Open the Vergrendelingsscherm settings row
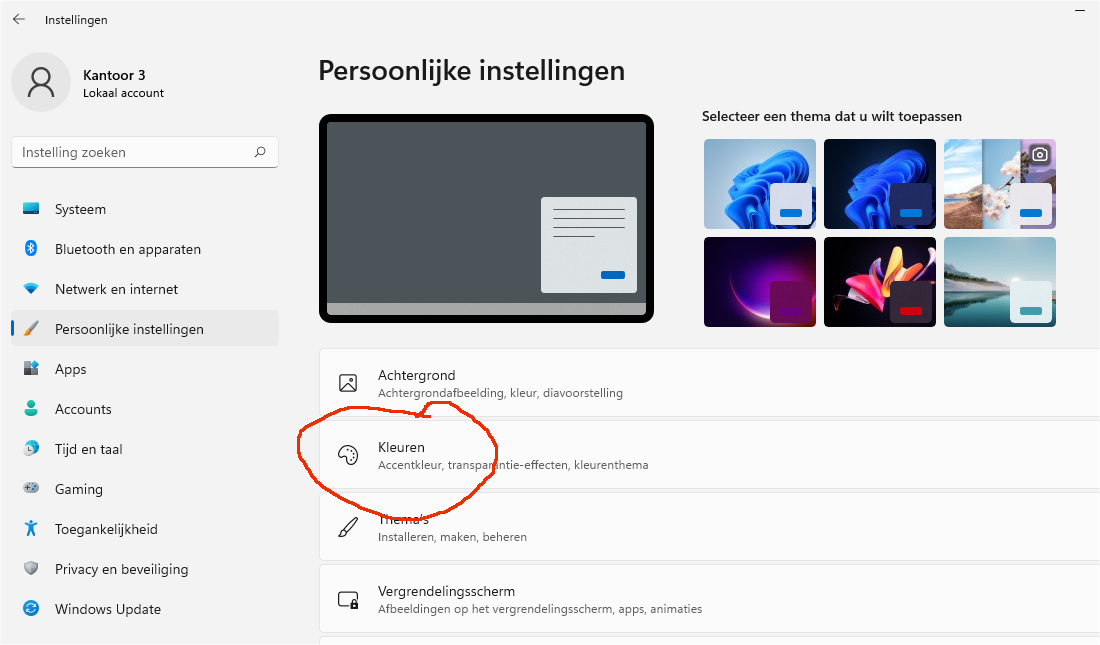The width and height of the screenshot is (1100, 645). 709,599
